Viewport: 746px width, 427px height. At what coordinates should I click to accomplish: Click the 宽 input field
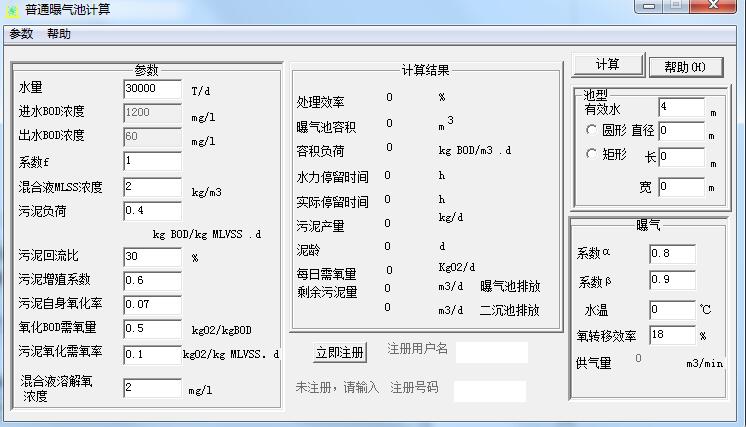(681, 187)
